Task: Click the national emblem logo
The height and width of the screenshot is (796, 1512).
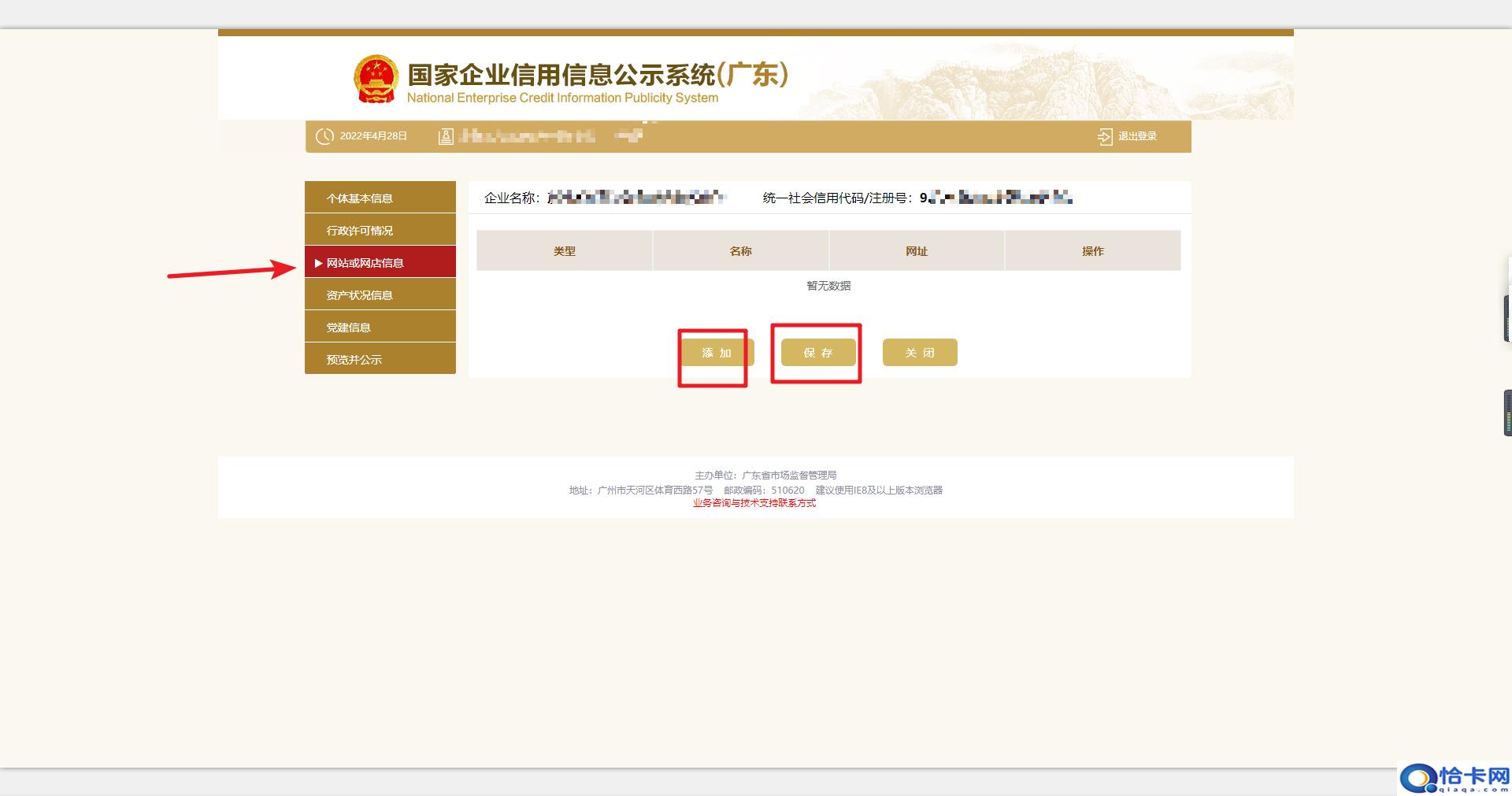Action: click(376, 78)
